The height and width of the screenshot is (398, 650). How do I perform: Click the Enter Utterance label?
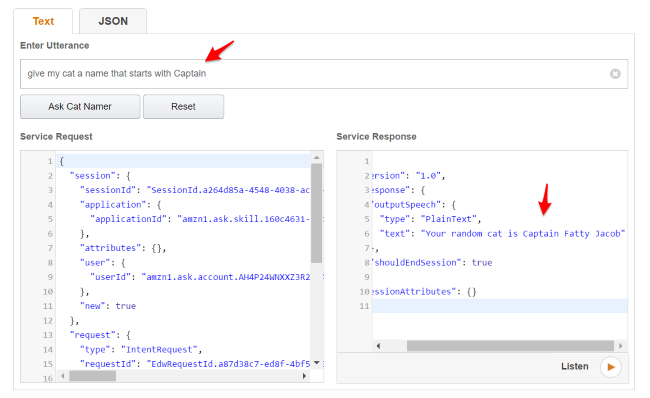55,46
